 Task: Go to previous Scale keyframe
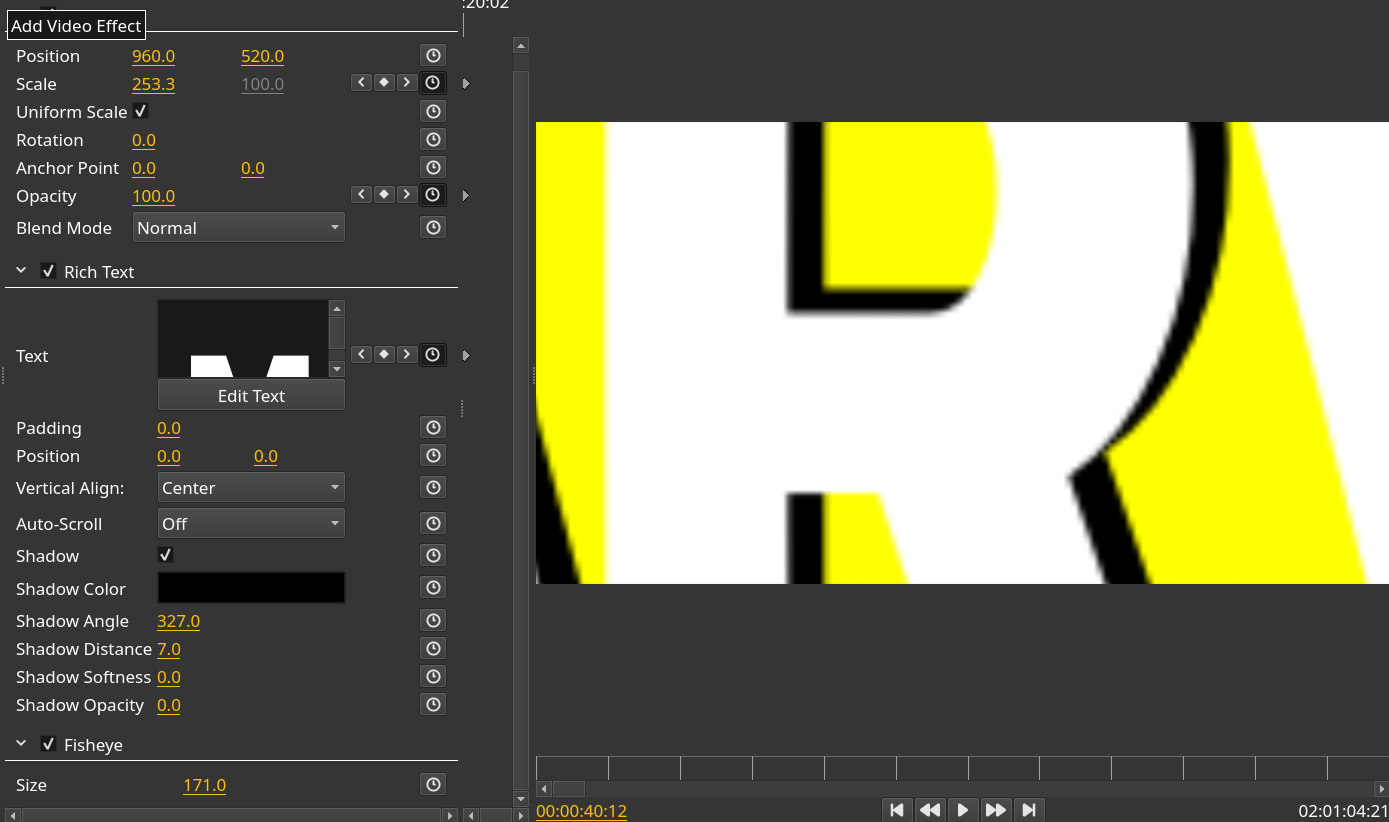click(361, 83)
